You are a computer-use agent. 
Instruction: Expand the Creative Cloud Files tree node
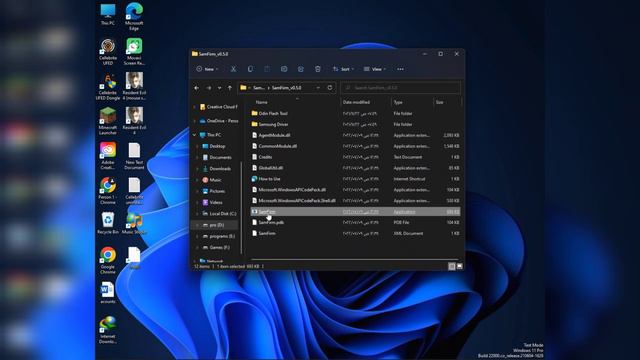pyautogui.click(x=195, y=107)
